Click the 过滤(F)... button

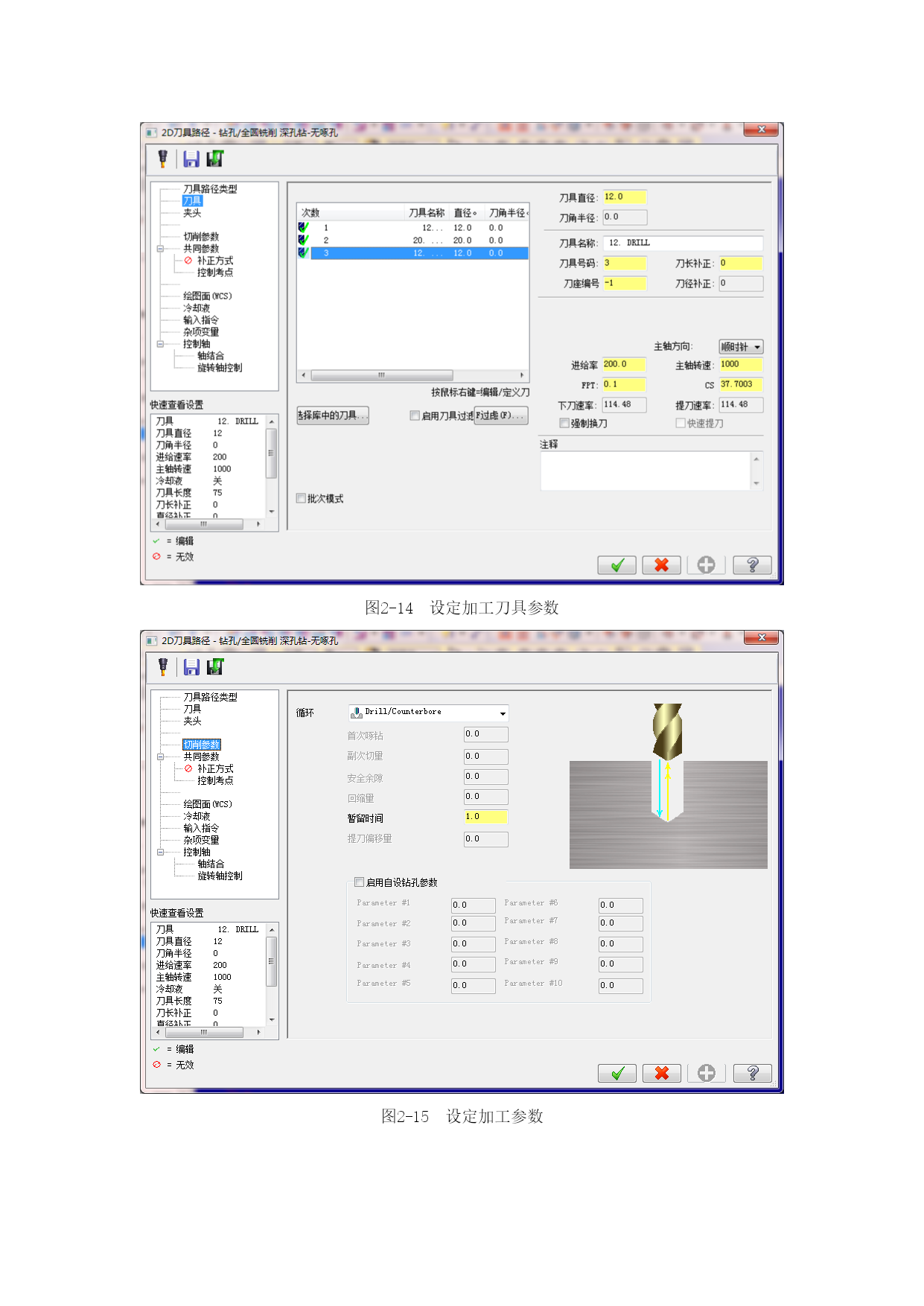[x=500, y=415]
